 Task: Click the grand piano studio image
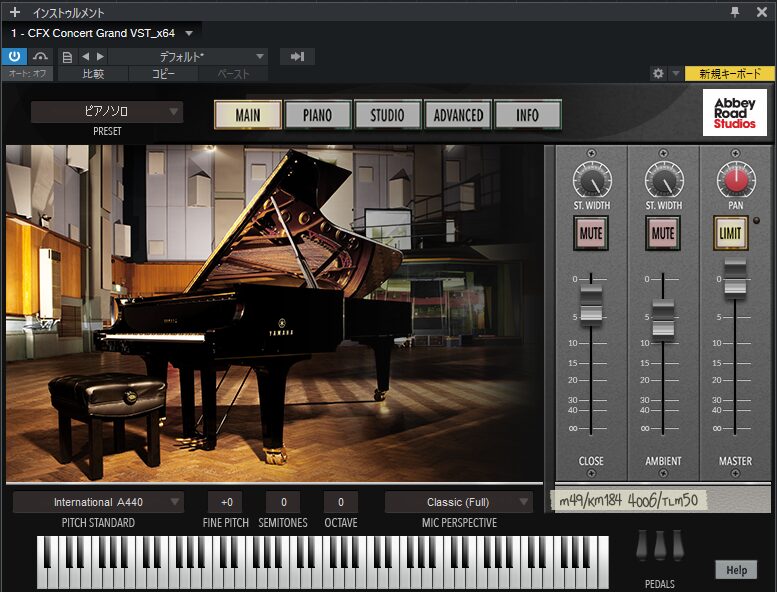click(275, 314)
